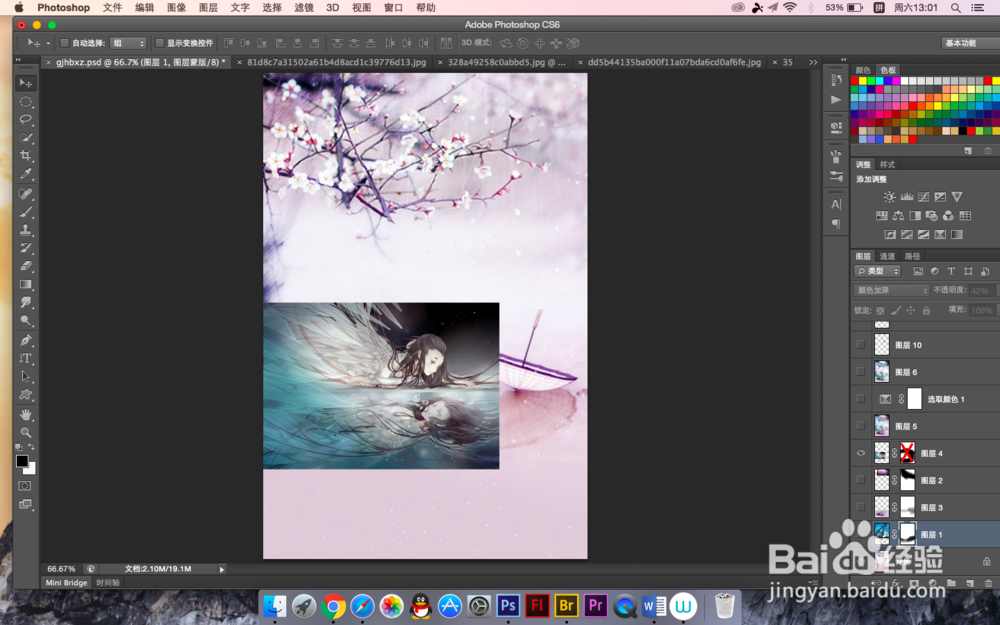Switch to the 通道 tab

[x=887, y=256]
